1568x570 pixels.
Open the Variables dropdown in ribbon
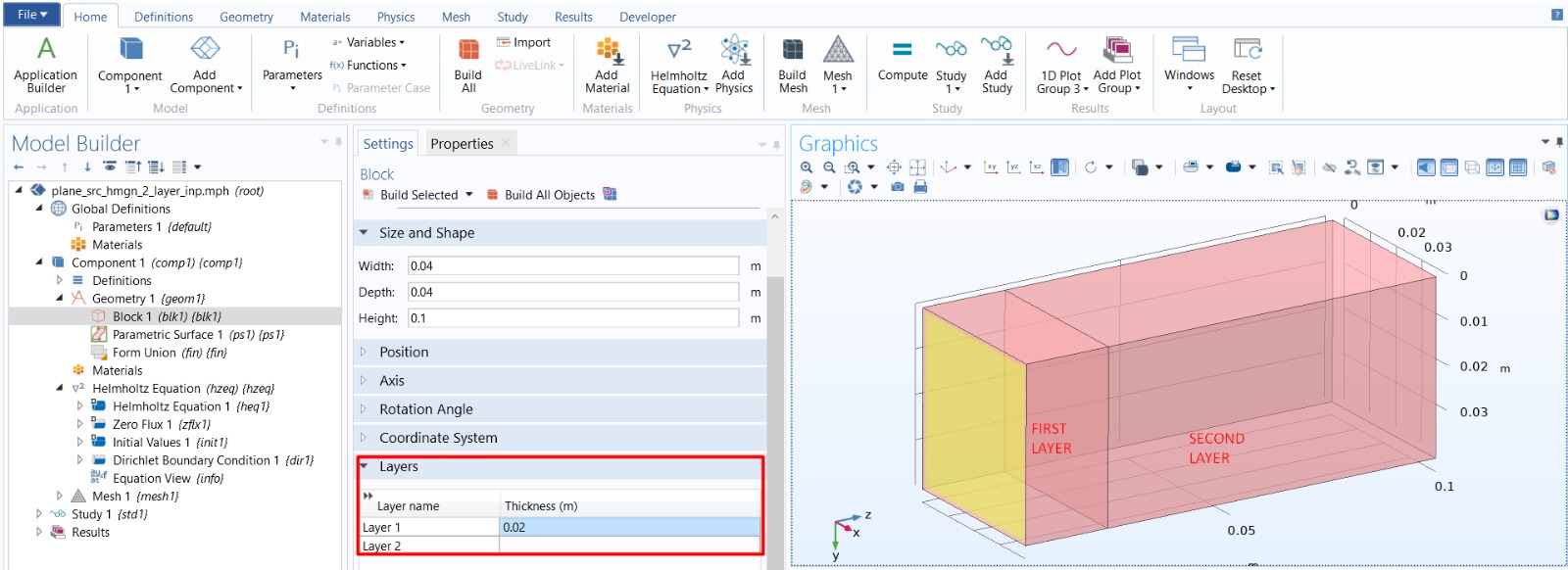pos(371,42)
